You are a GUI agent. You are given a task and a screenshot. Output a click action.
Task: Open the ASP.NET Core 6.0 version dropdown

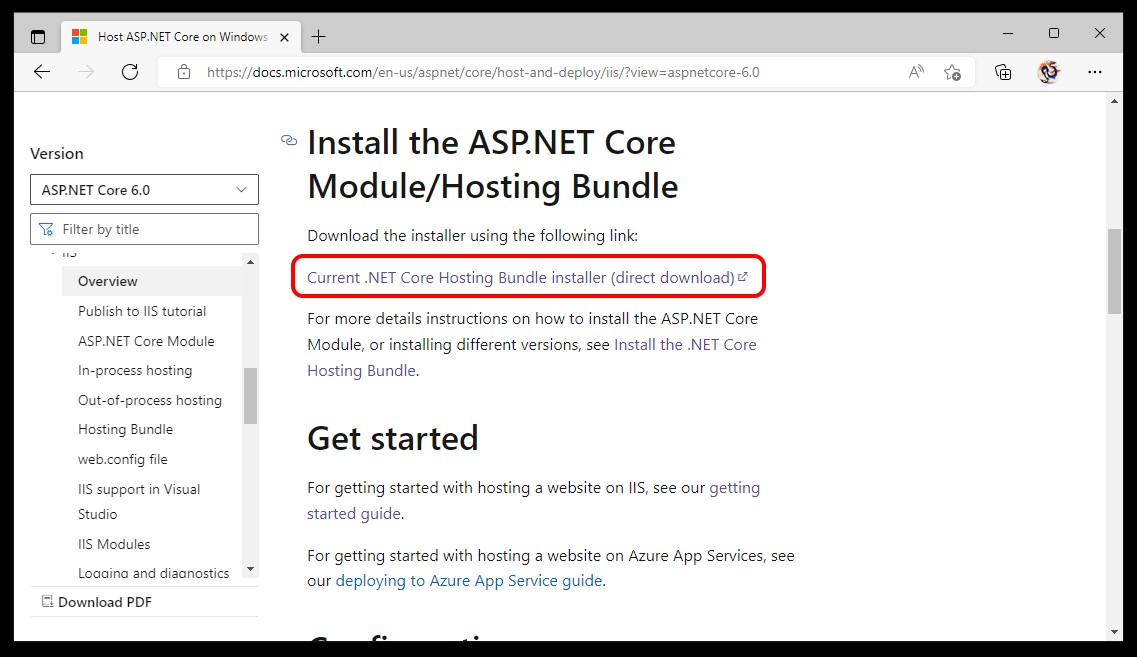click(x=144, y=190)
